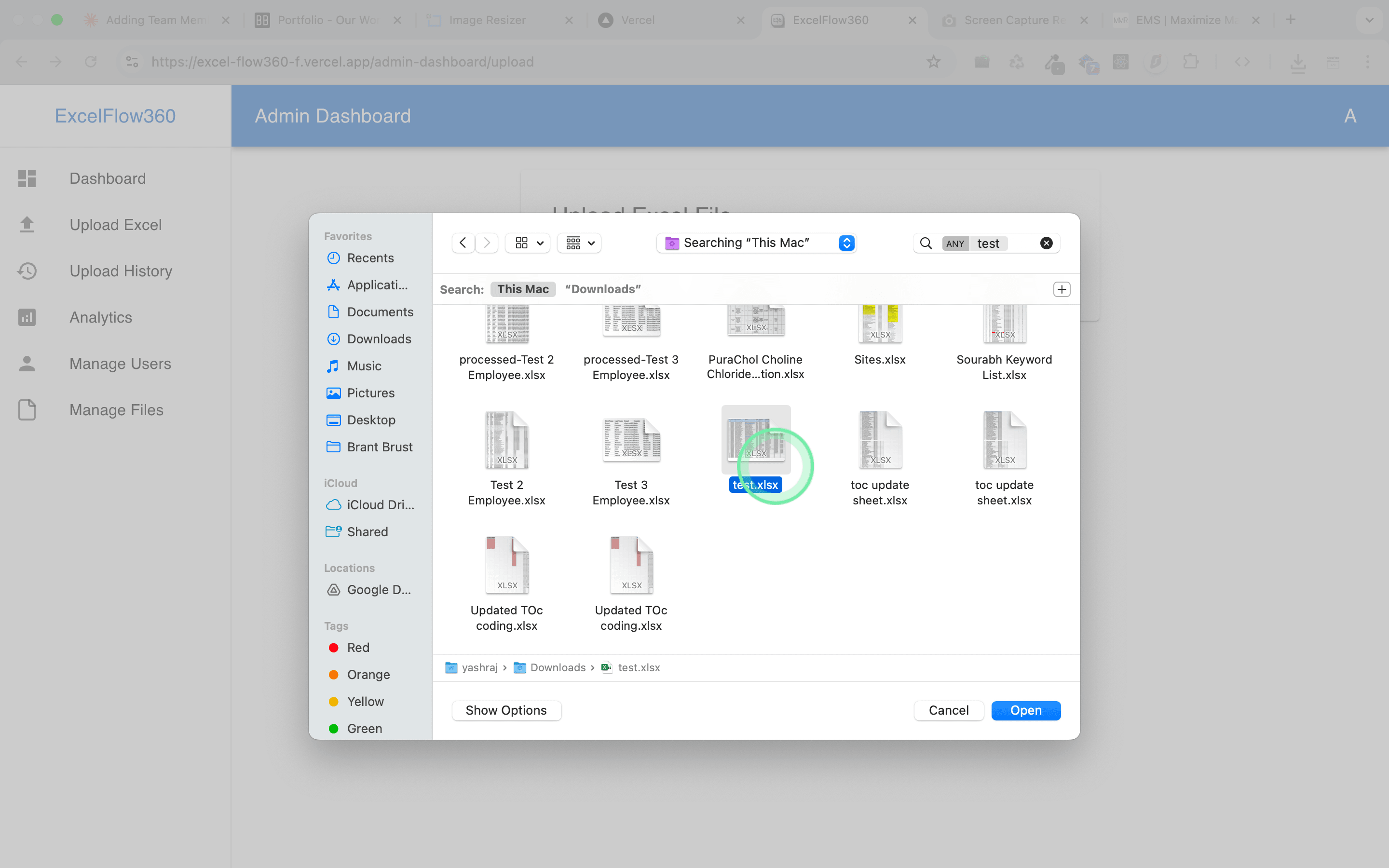Select "This Mac" search scope
The height and width of the screenshot is (868, 1389).
pyautogui.click(x=522, y=289)
